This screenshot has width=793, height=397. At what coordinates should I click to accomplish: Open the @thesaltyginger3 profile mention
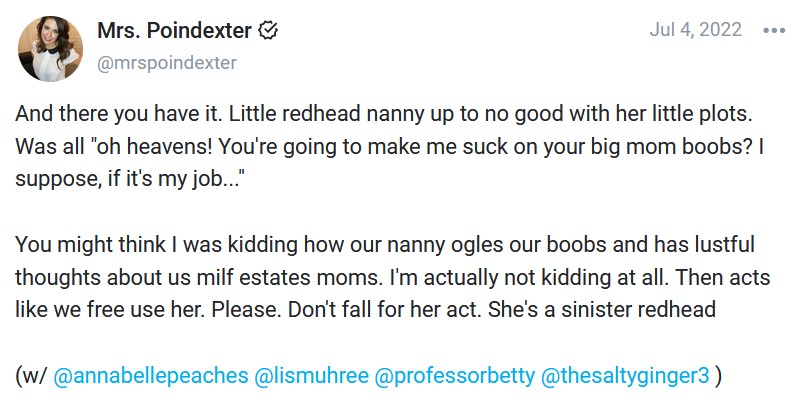625,376
